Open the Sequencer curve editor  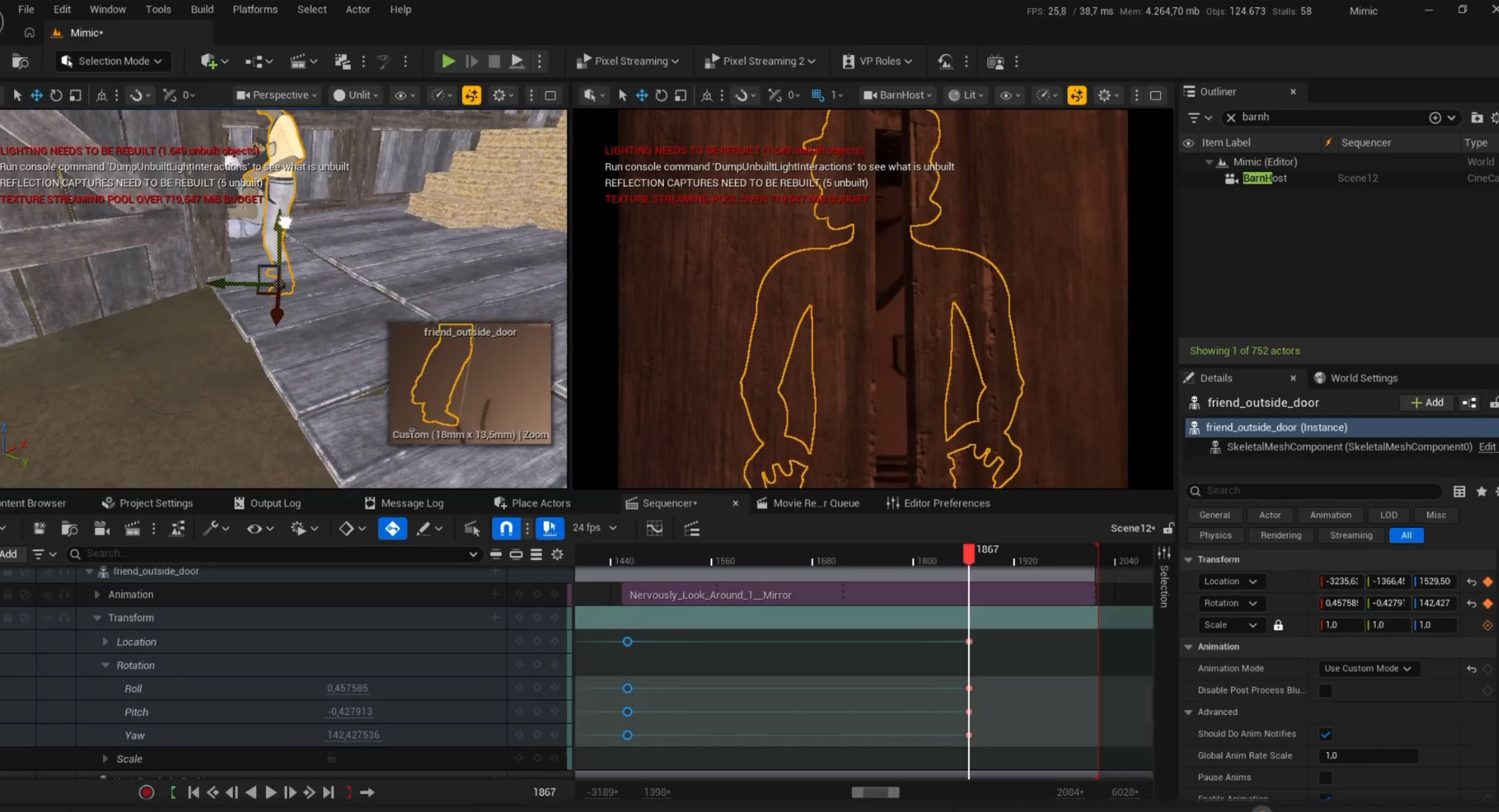click(x=654, y=529)
